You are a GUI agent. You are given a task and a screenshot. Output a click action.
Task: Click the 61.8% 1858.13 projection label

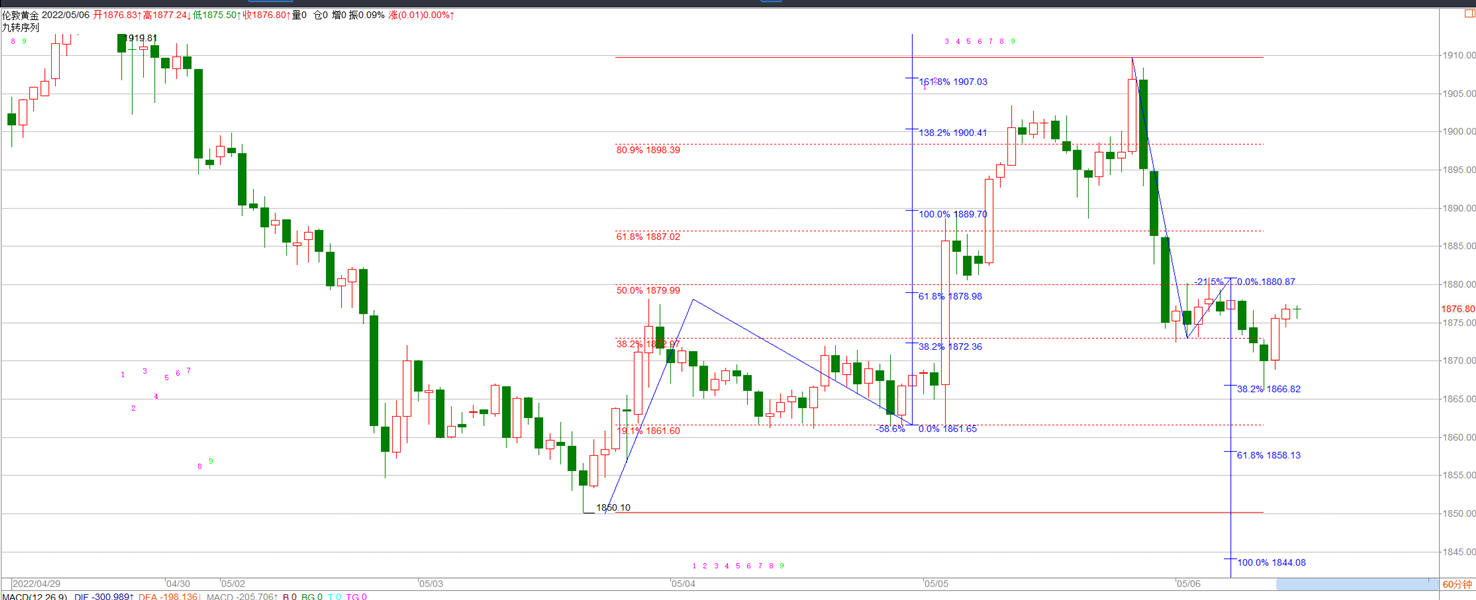(1269, 455)
